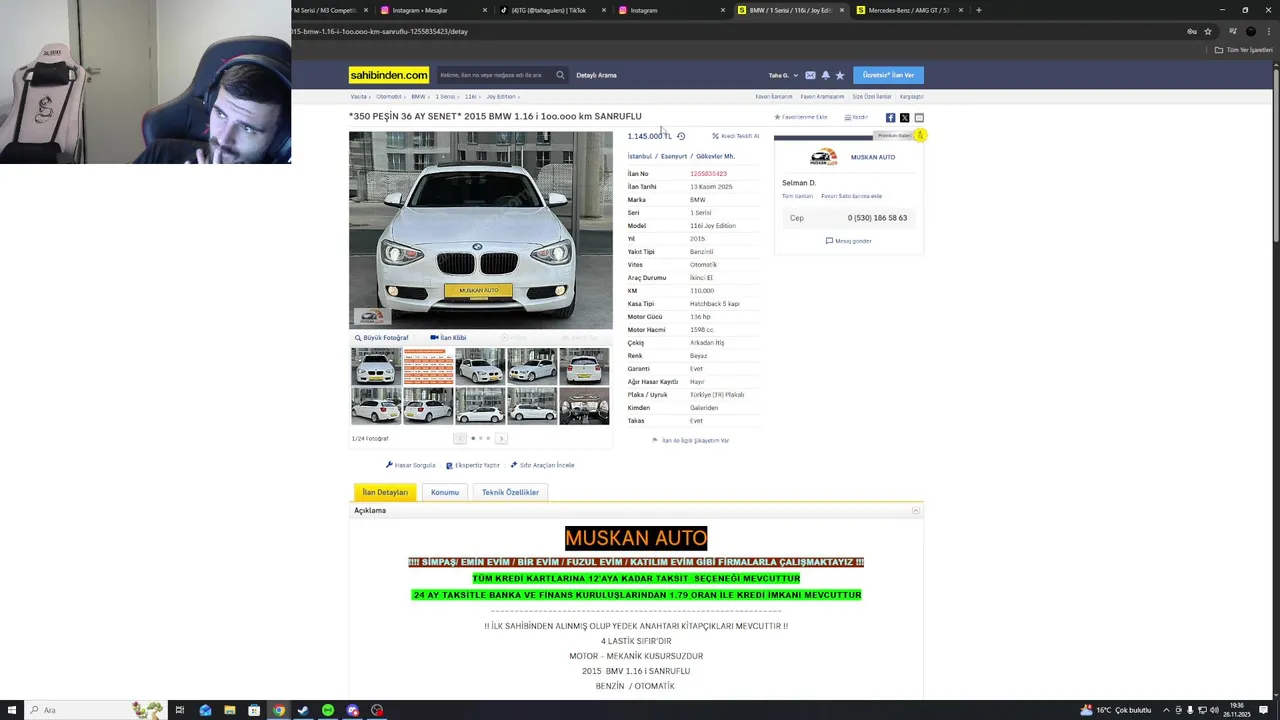The image size is (1280, 720).
Task: Report the listing with şikayetim var
Action: click(691, 440)
